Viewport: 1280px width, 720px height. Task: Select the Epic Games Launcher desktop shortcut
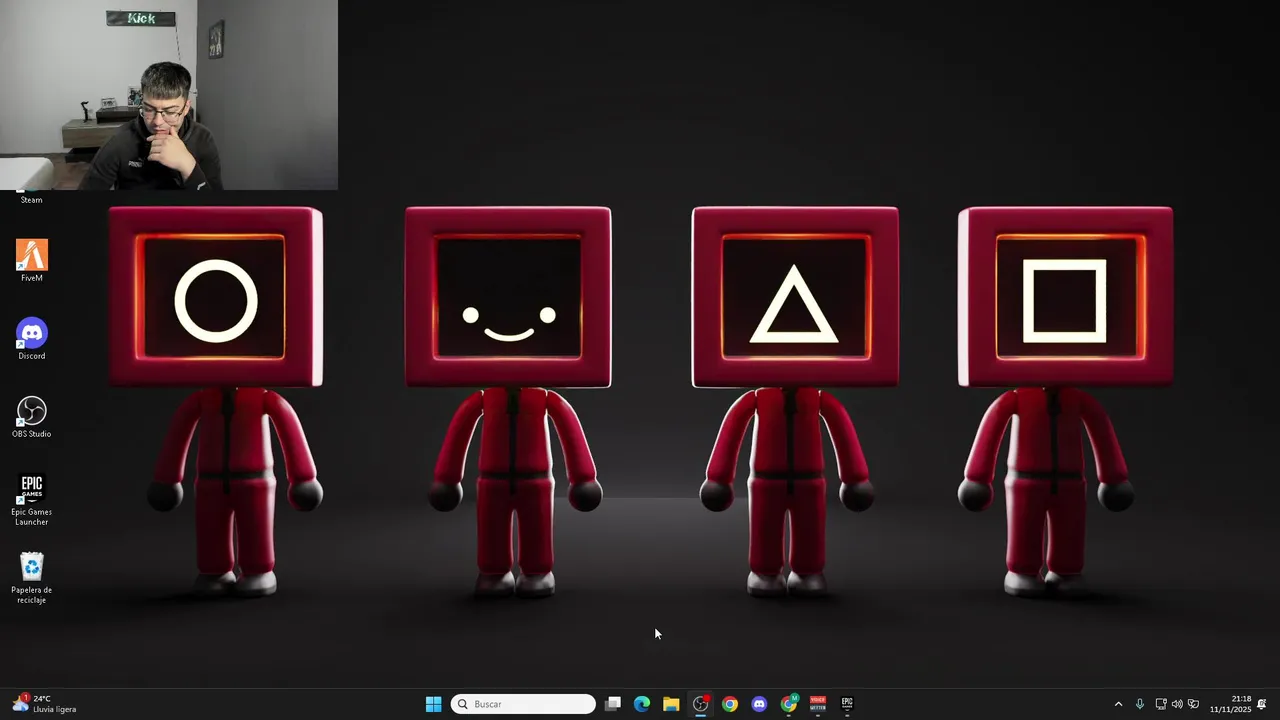point(32,499)
